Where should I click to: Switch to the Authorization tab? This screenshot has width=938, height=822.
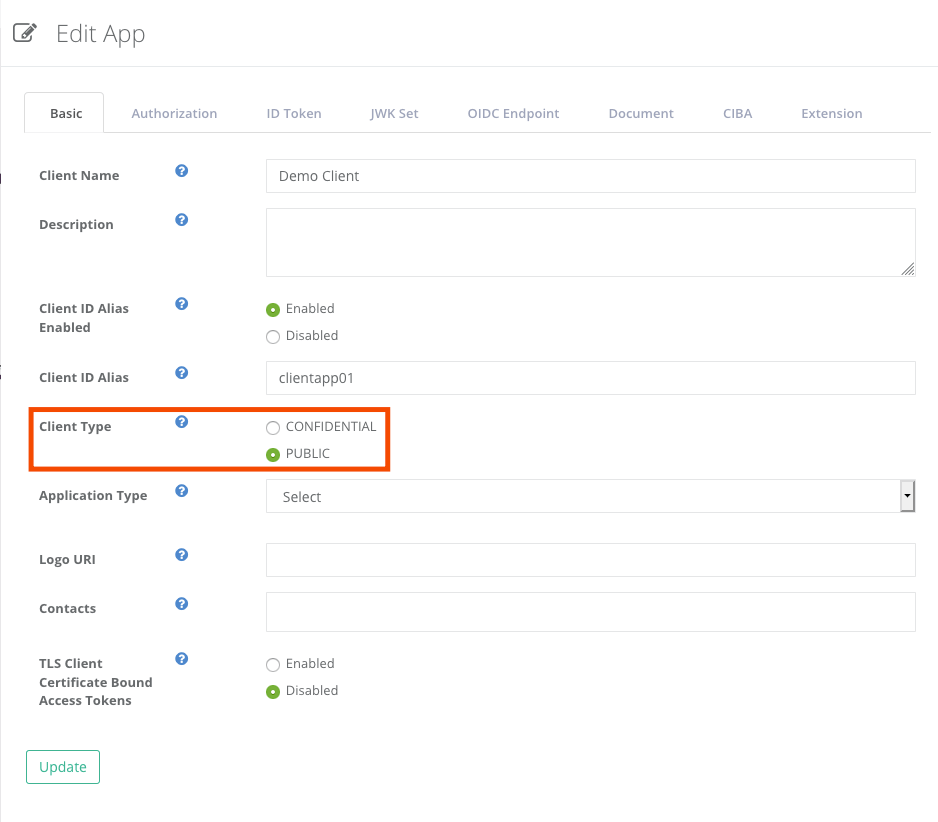tap(174, 113)
